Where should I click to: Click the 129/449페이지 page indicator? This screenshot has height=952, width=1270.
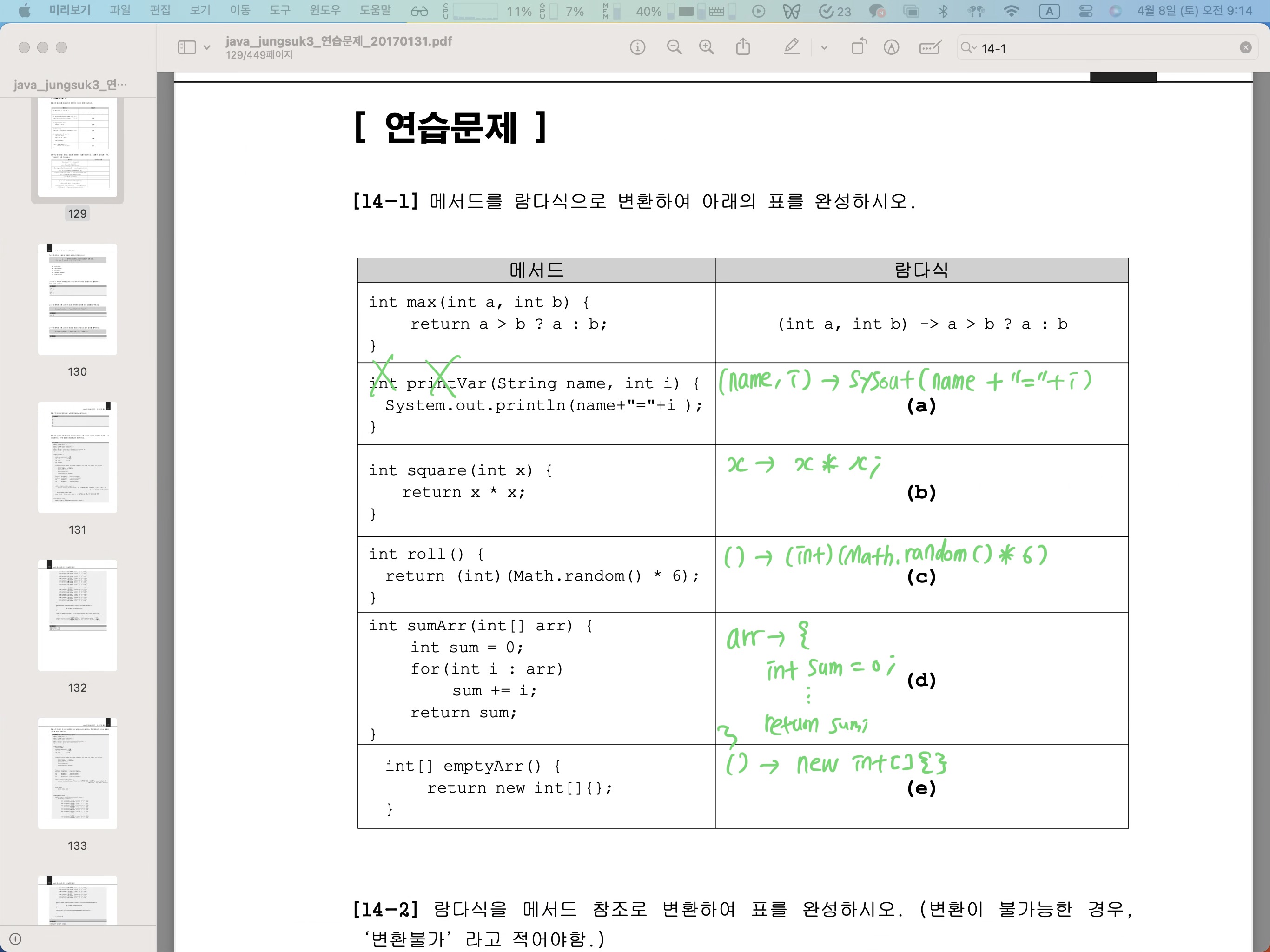(x=259, y=55)
